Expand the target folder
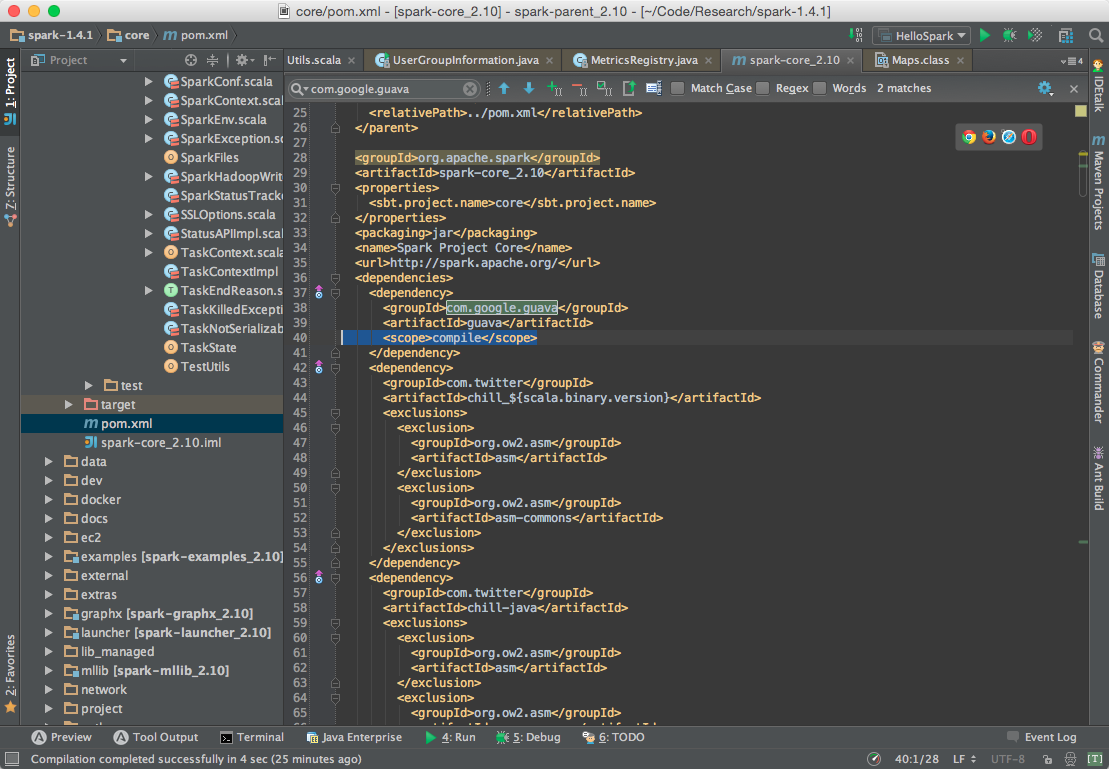This screenshot has width=1109, height=769. click(69, 405)
